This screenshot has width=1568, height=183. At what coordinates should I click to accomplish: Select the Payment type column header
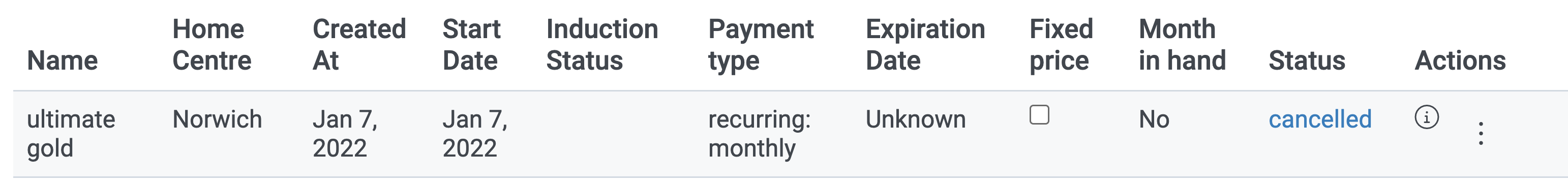[761, 44]
